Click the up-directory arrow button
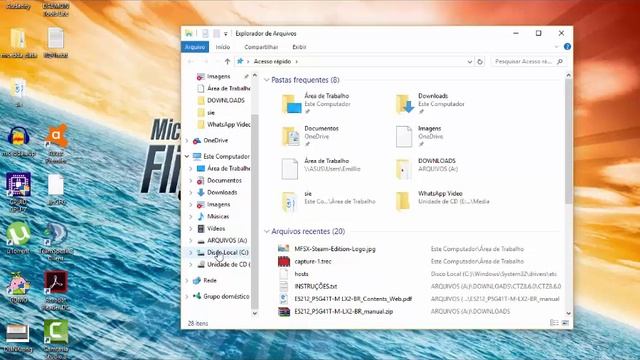This screenshot has height=360, width=640. (x=227, y=62)
